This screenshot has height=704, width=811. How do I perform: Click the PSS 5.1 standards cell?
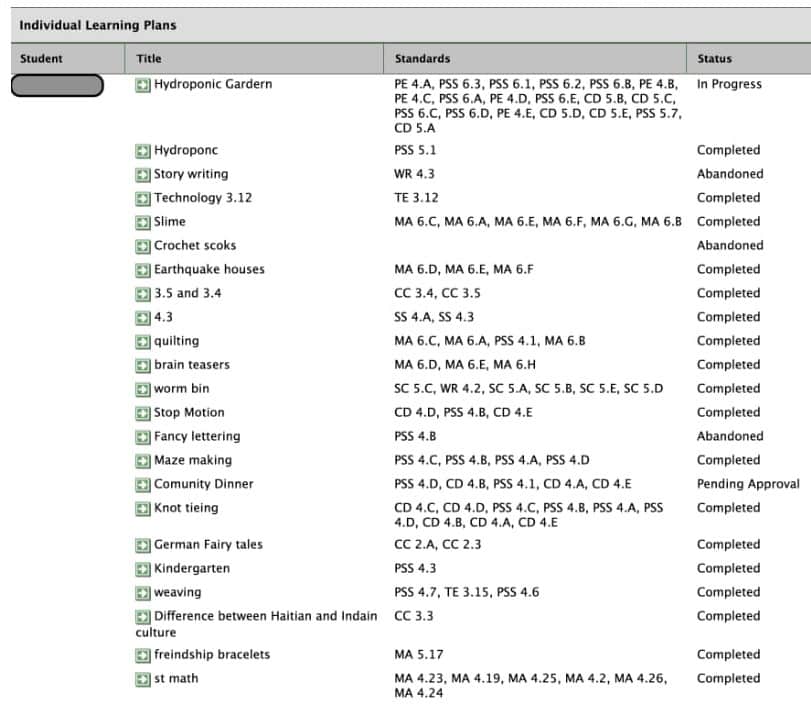[x=415, y=150]
